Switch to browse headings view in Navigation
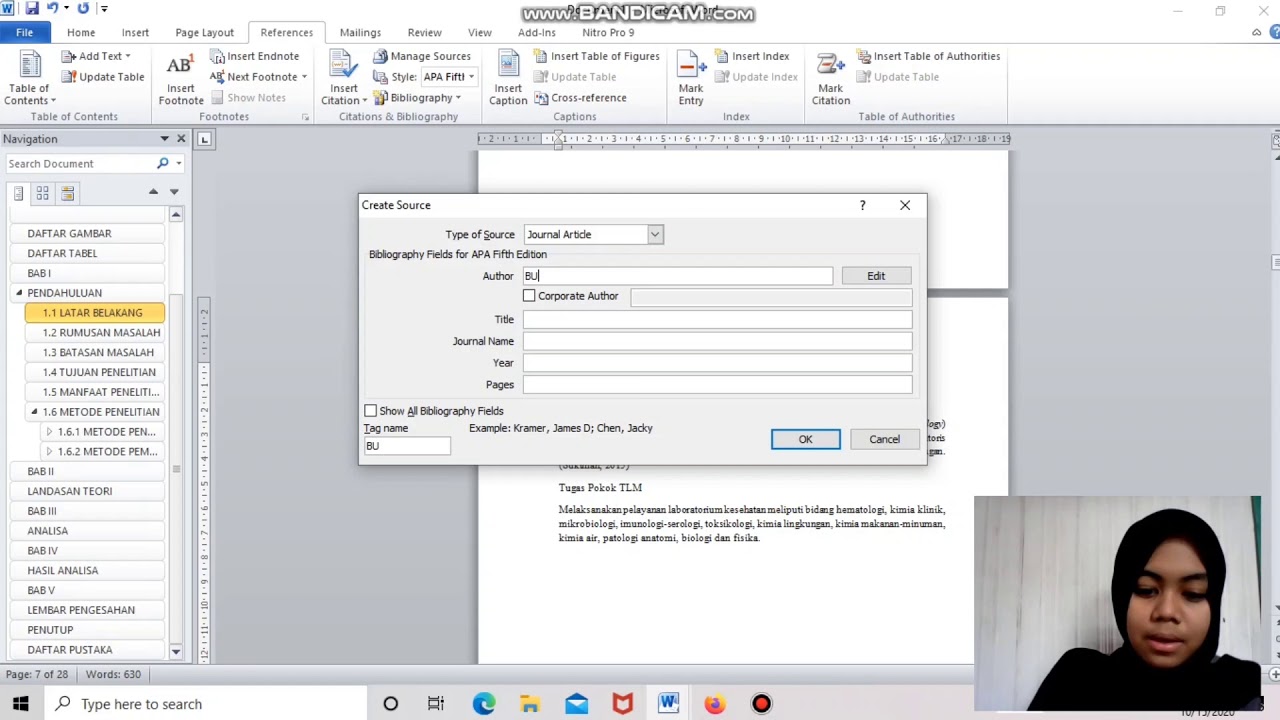Screen dimensions: 1280x720 [18, 193]
